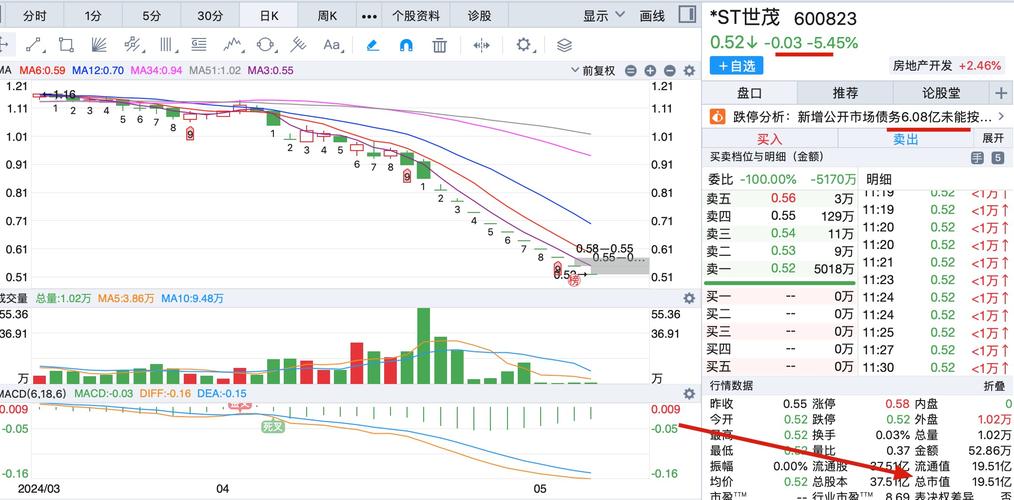
Task: Select the Aa text annotation tool
Action: (x=332, y=45)
